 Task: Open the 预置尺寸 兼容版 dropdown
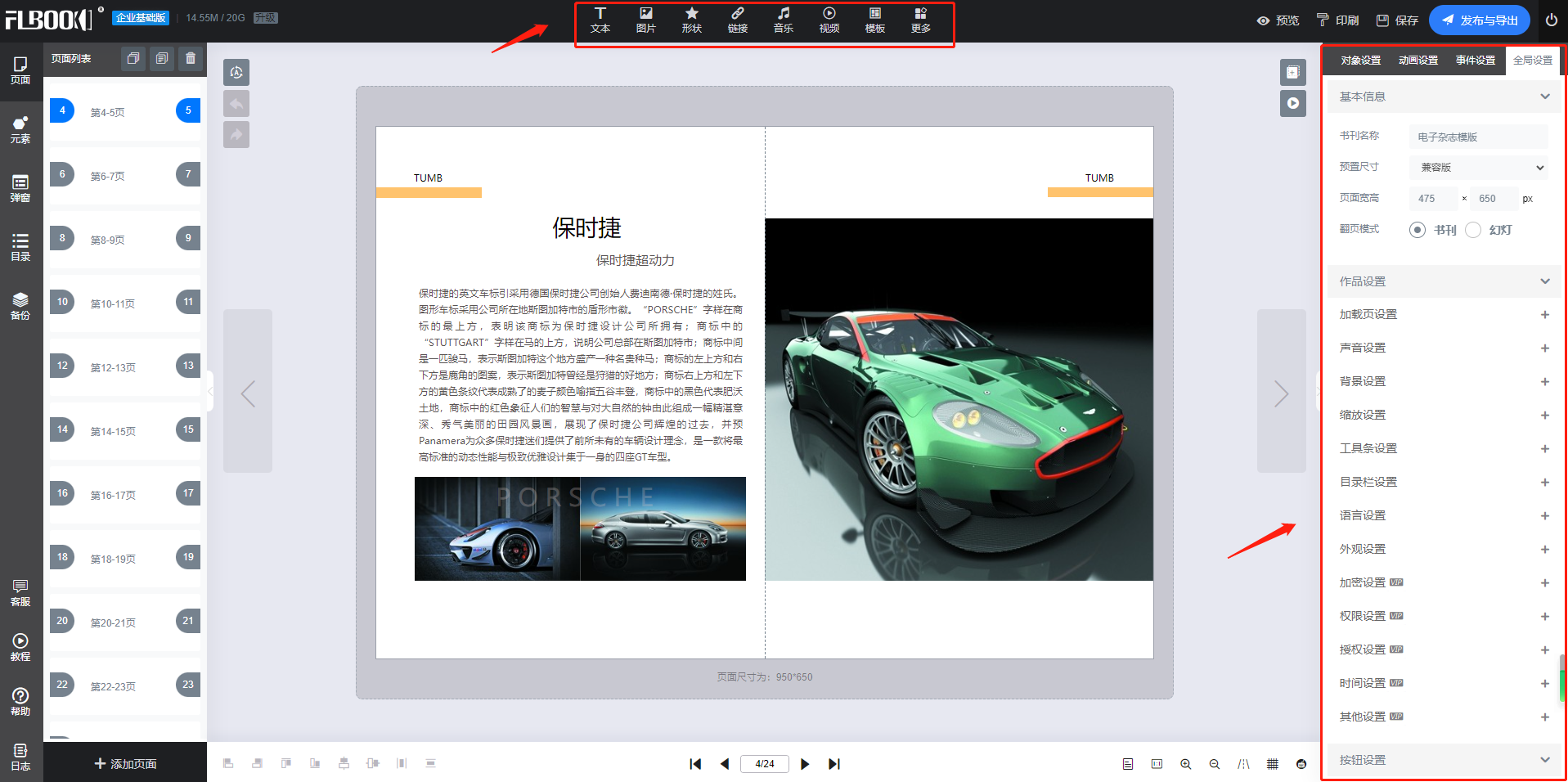1479,168
